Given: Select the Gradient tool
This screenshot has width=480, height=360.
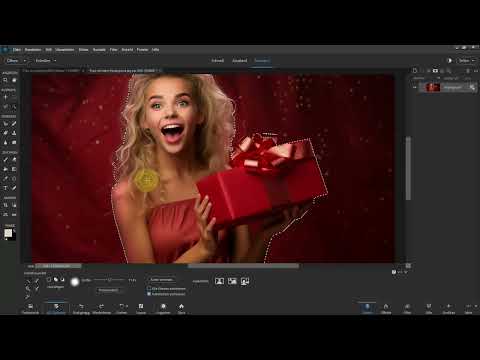Looking at the screenshot, I should 14,169.
